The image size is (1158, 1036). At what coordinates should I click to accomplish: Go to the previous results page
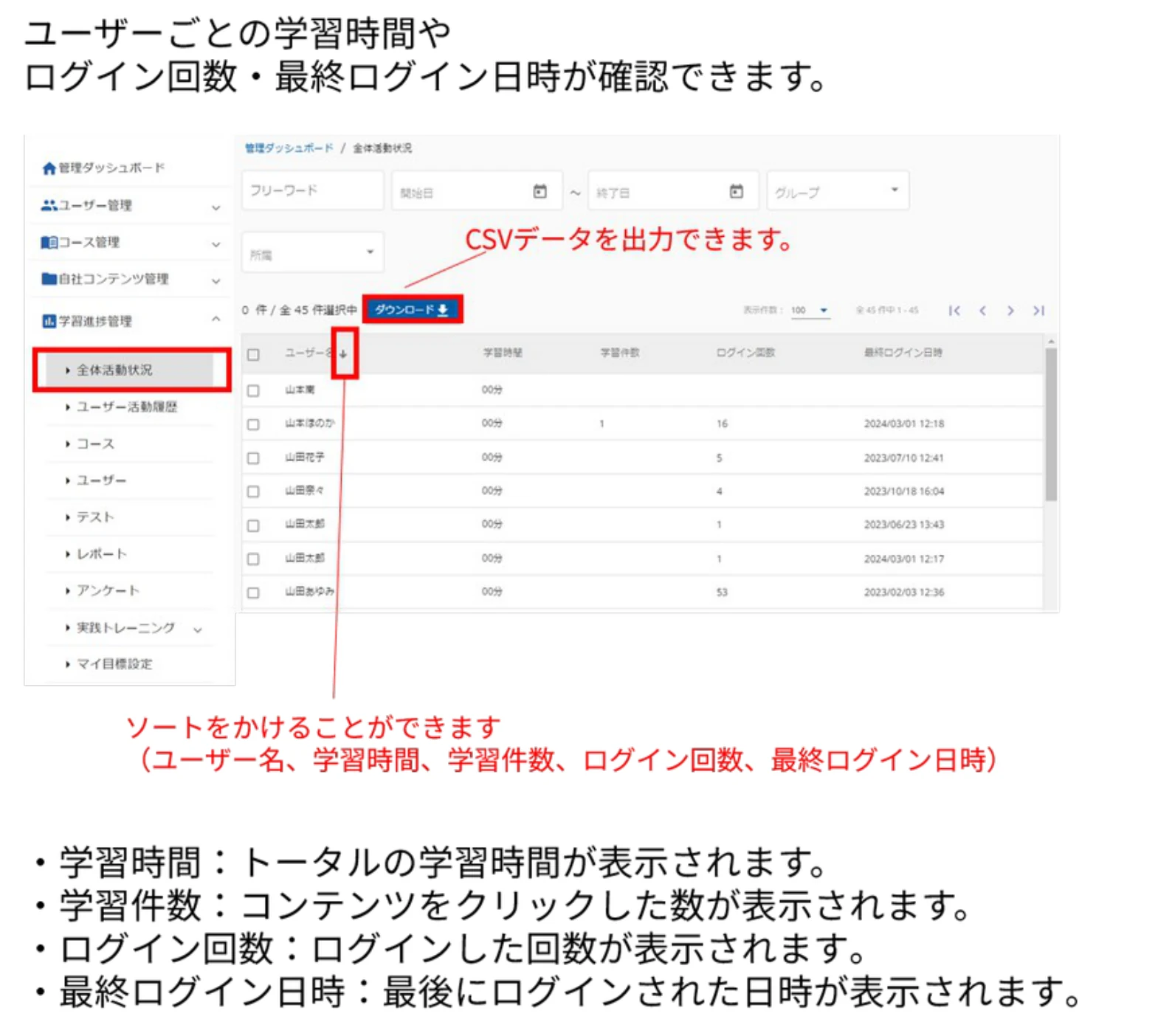click(x=982, y=311)
